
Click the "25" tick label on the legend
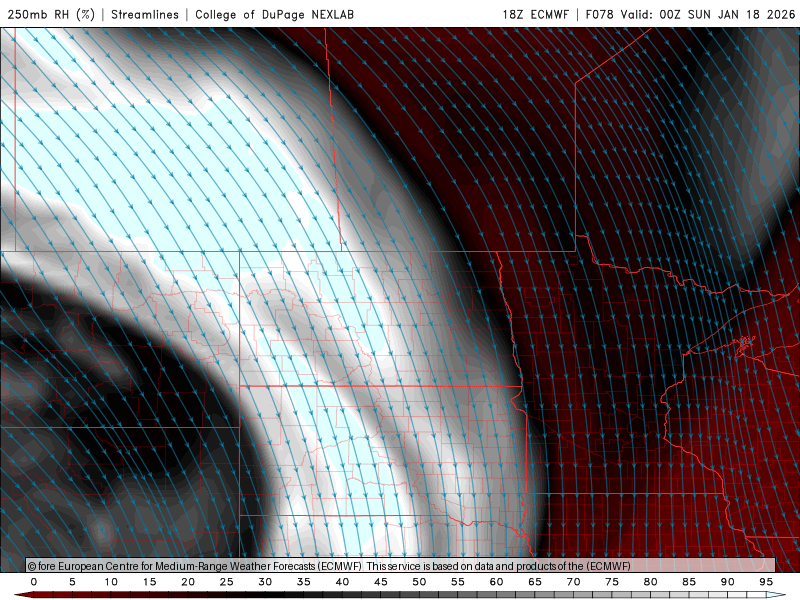227,582
